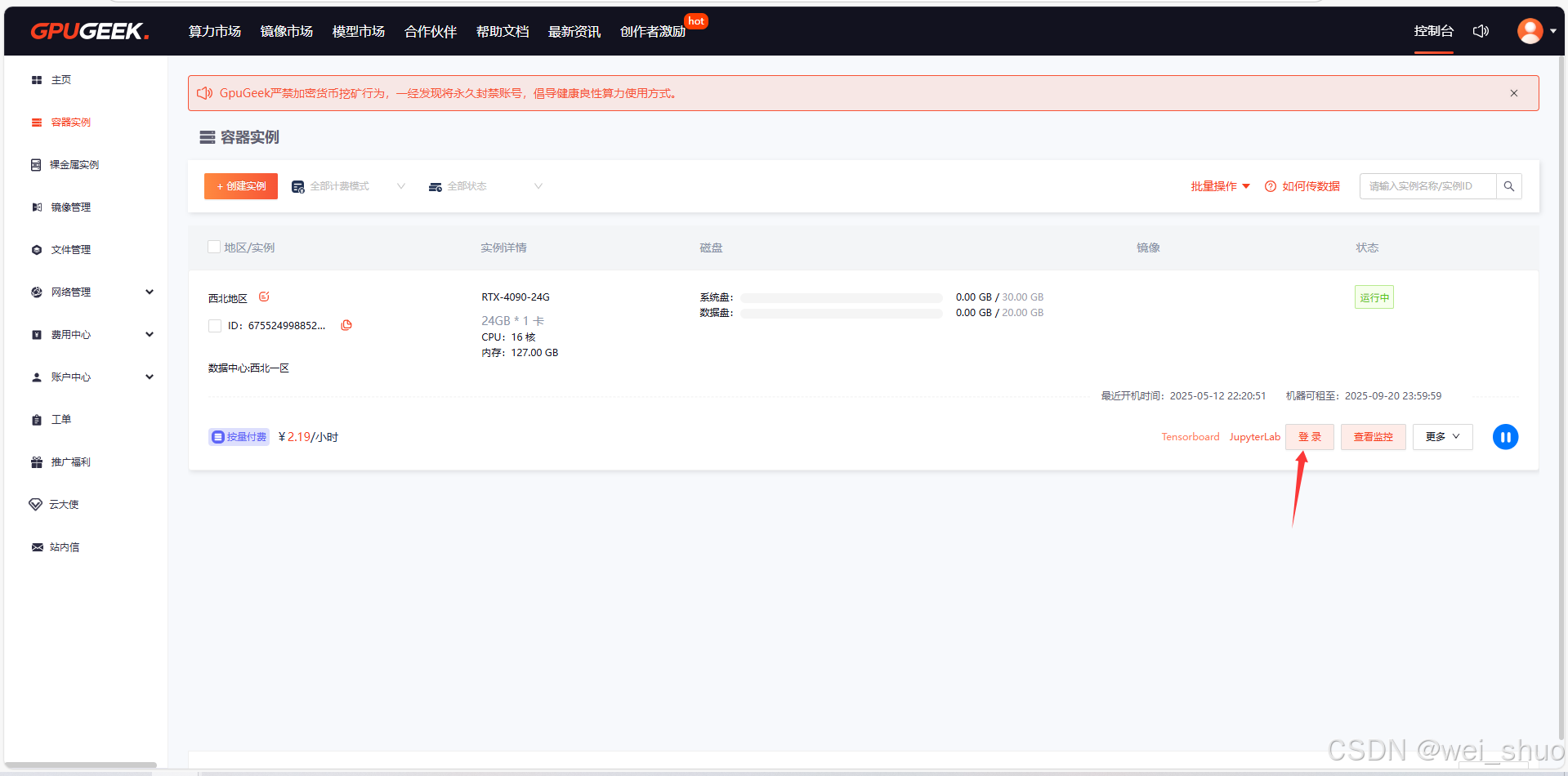This screenshot has width=1568, height=776.
Task: Open the JupyterLab link
Action: coord(1255,437)
